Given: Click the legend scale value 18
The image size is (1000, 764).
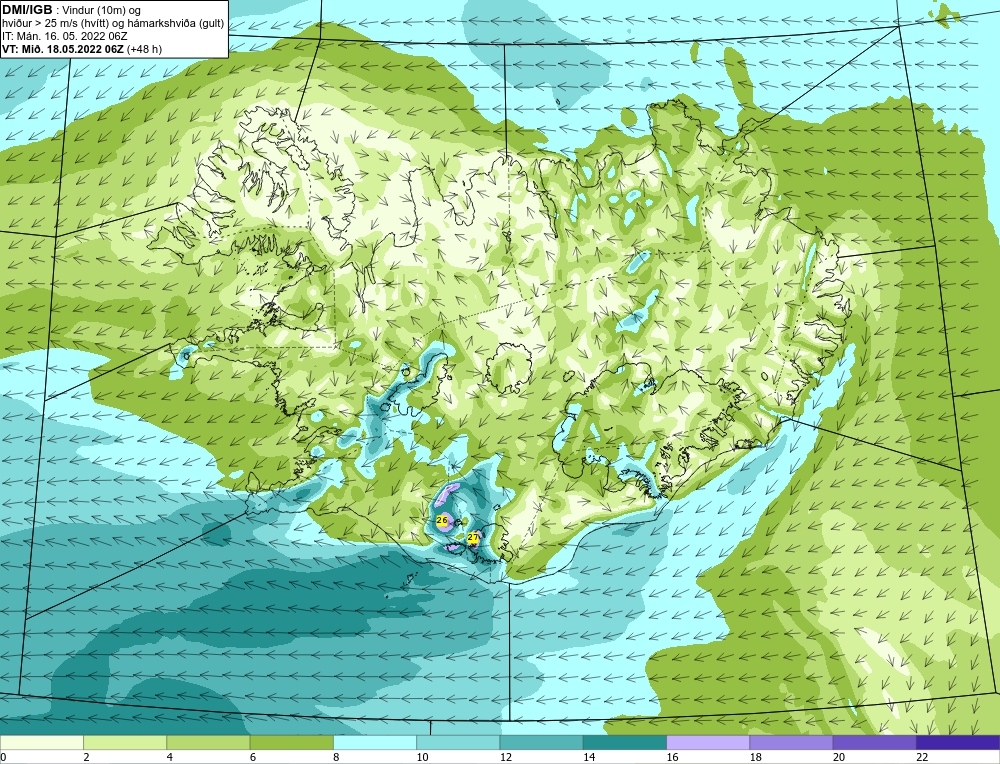Looking at the screenshot, I should pyautogui.click(x=756, y=757).
